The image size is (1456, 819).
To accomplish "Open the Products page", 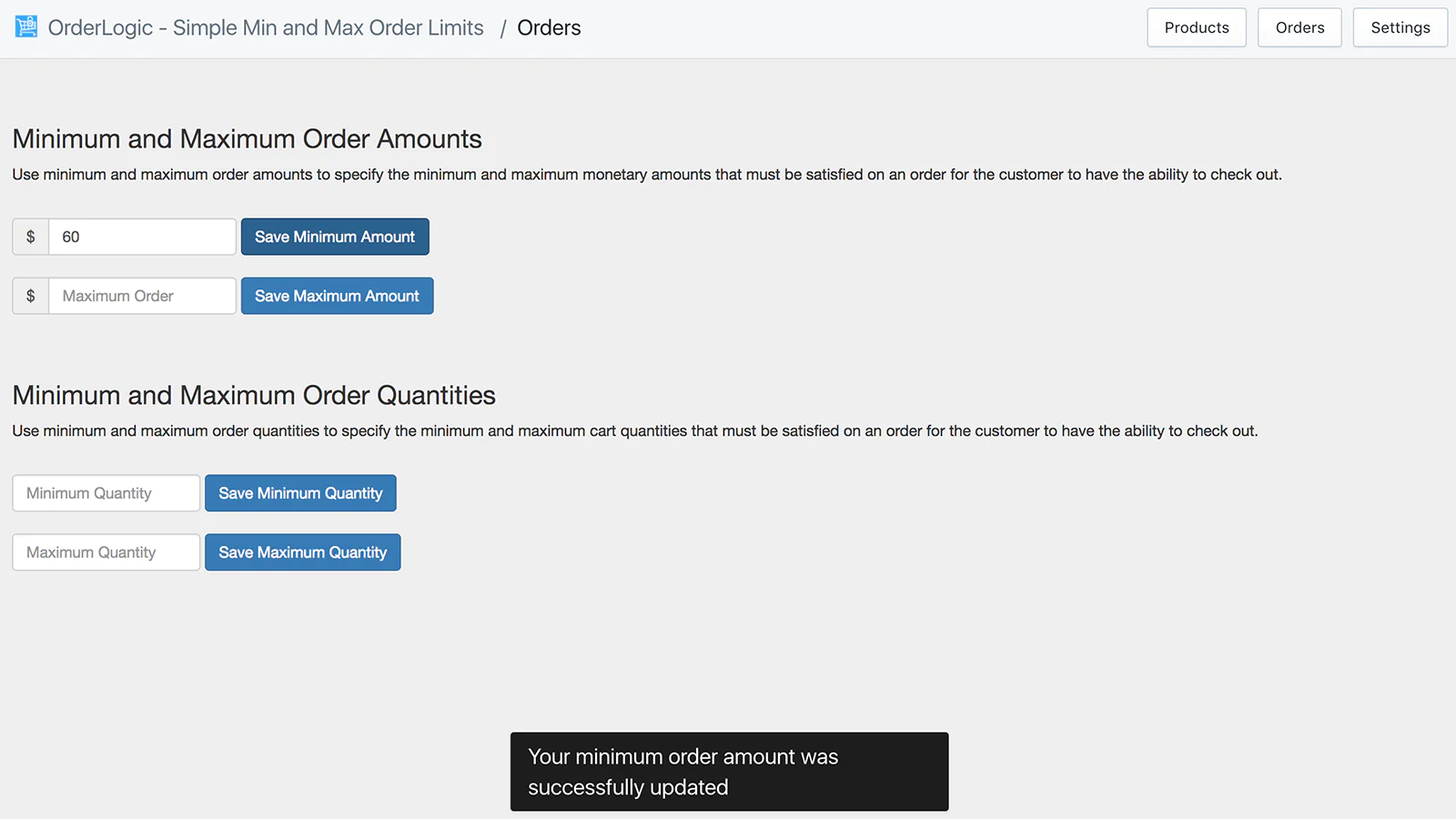I will point(1196,28).
